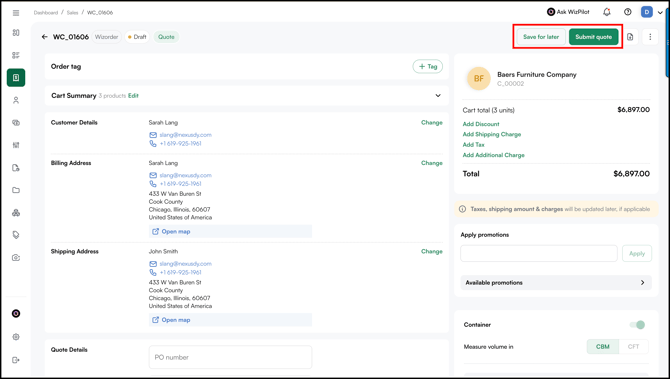Viewport: 670px width, 379px height.
Task: Click the promotions code input field
Action: [x=539, y=253]
